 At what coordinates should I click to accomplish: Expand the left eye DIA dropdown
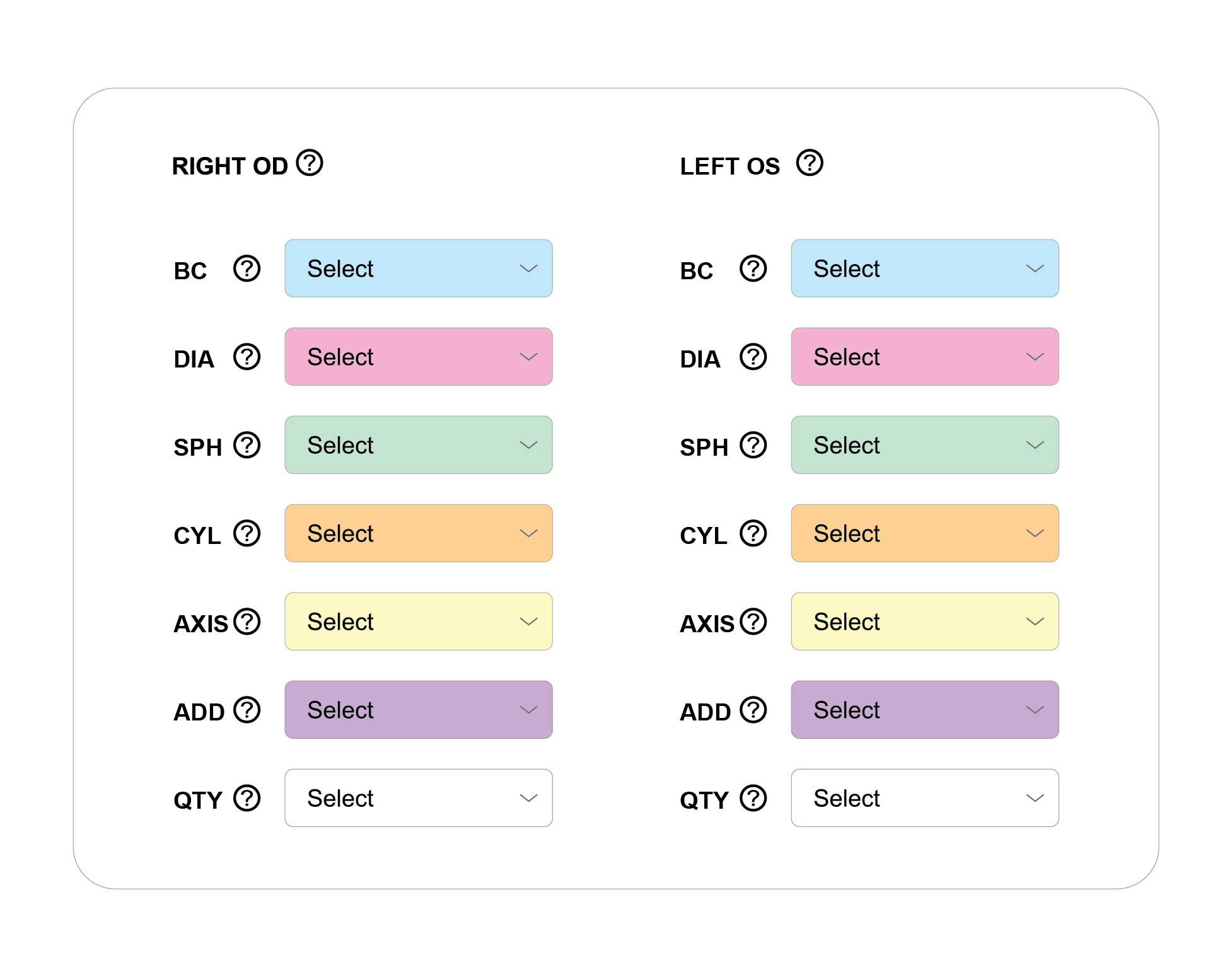click(924, 357)
